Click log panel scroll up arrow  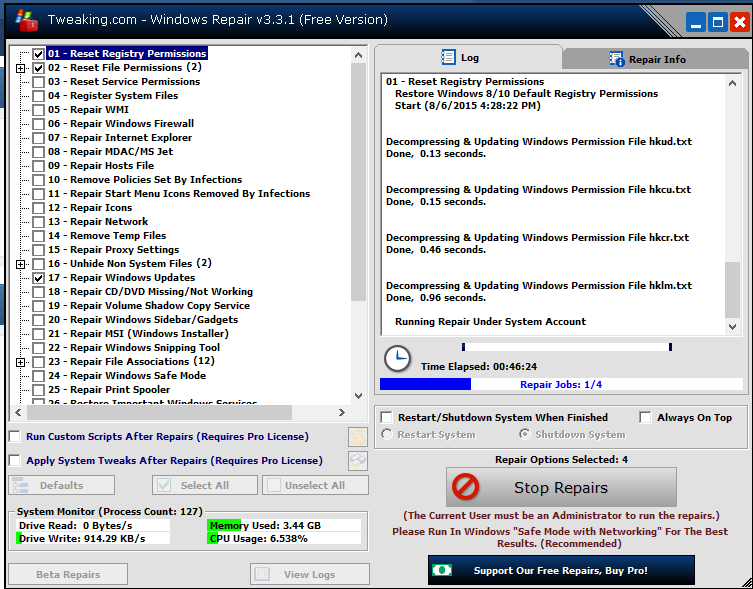coord(732,83)
